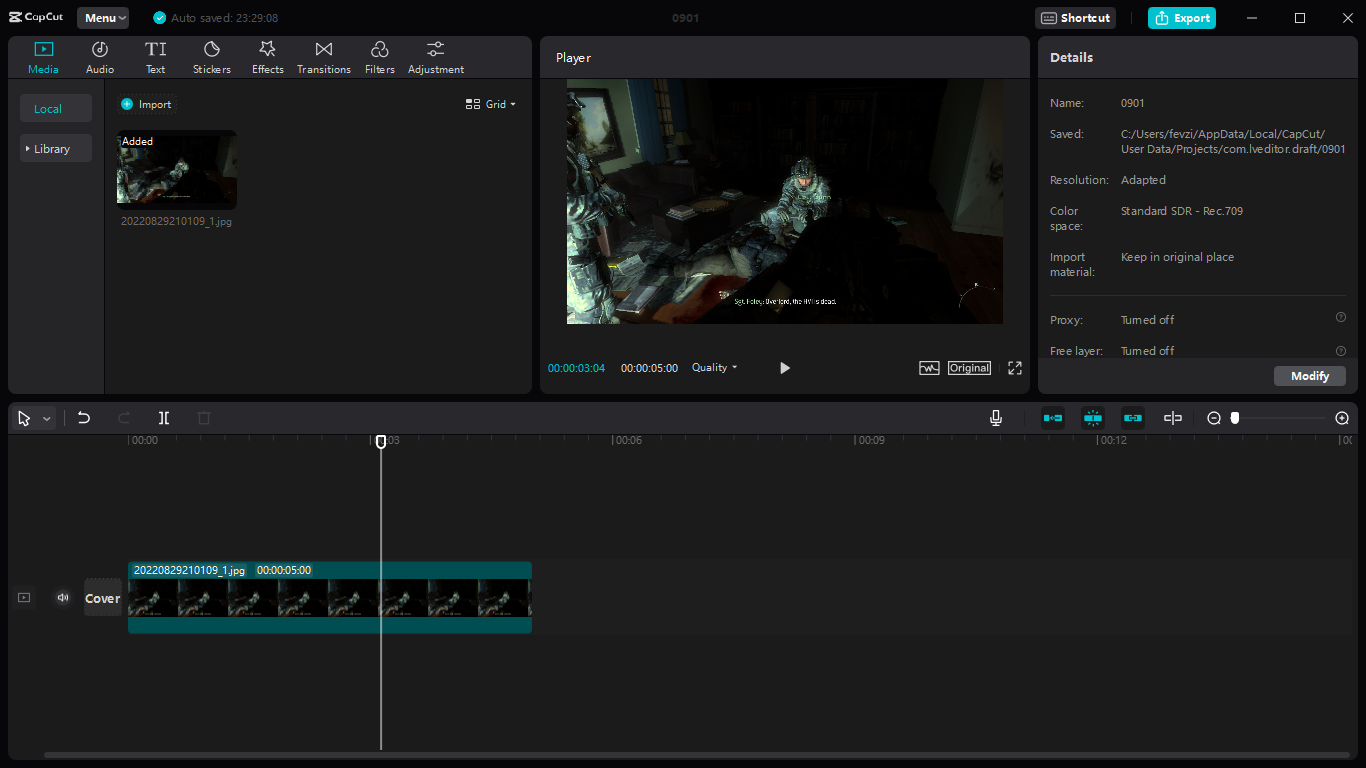The image size is (1366, 768).
Task: Expand the Grid view dropdown
Action: (491, 104)
